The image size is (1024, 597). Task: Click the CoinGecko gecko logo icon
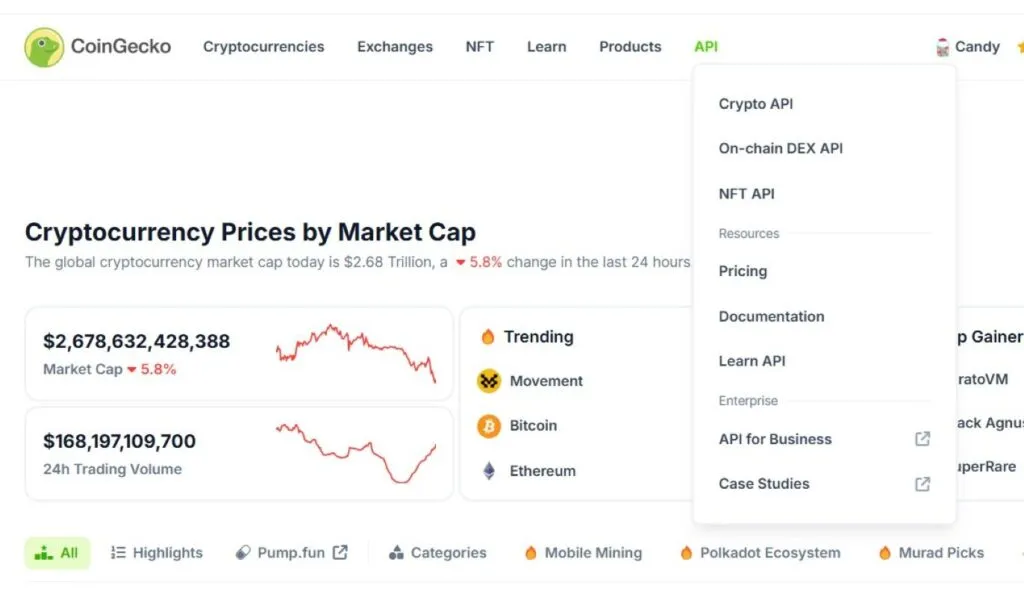[44, 47]
